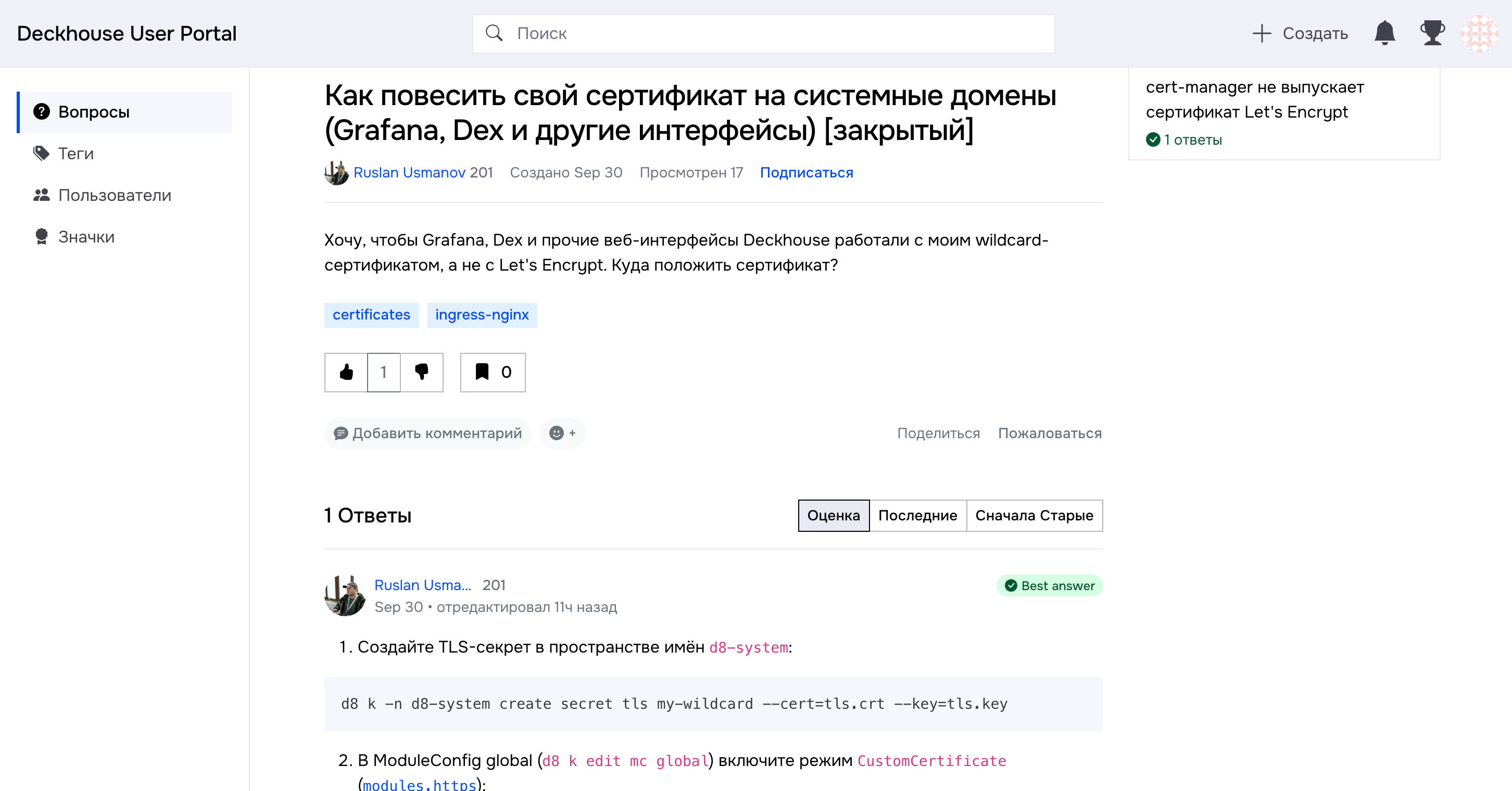Open the certificates tag
The width and height of the screenshot is (1512, 791).
pyautogui.click(x=371, y=315)
